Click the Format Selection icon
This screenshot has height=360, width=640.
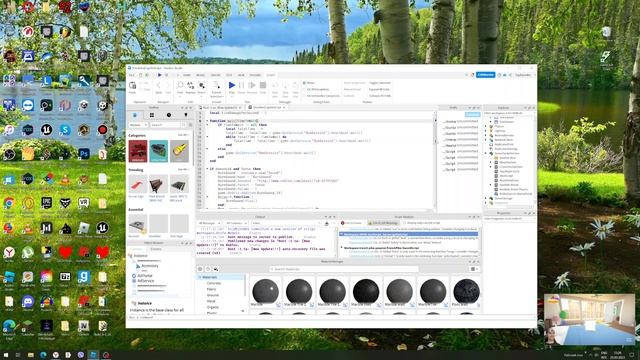click(216, 85)
